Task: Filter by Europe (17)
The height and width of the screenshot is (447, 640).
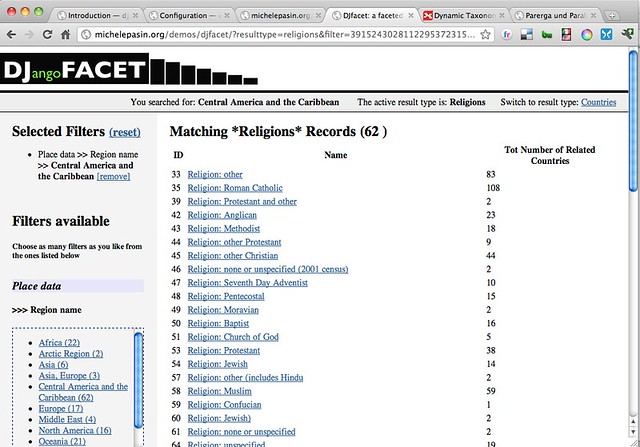Action: click(x=61, y=409)
